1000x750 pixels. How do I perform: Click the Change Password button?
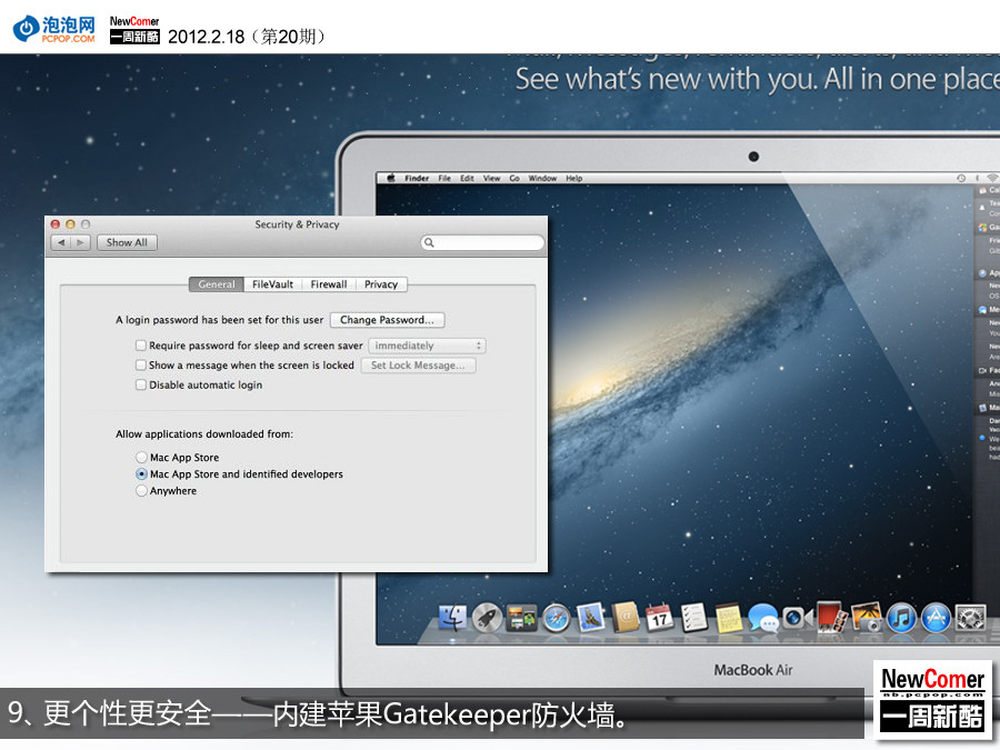(x=387, y=320)
